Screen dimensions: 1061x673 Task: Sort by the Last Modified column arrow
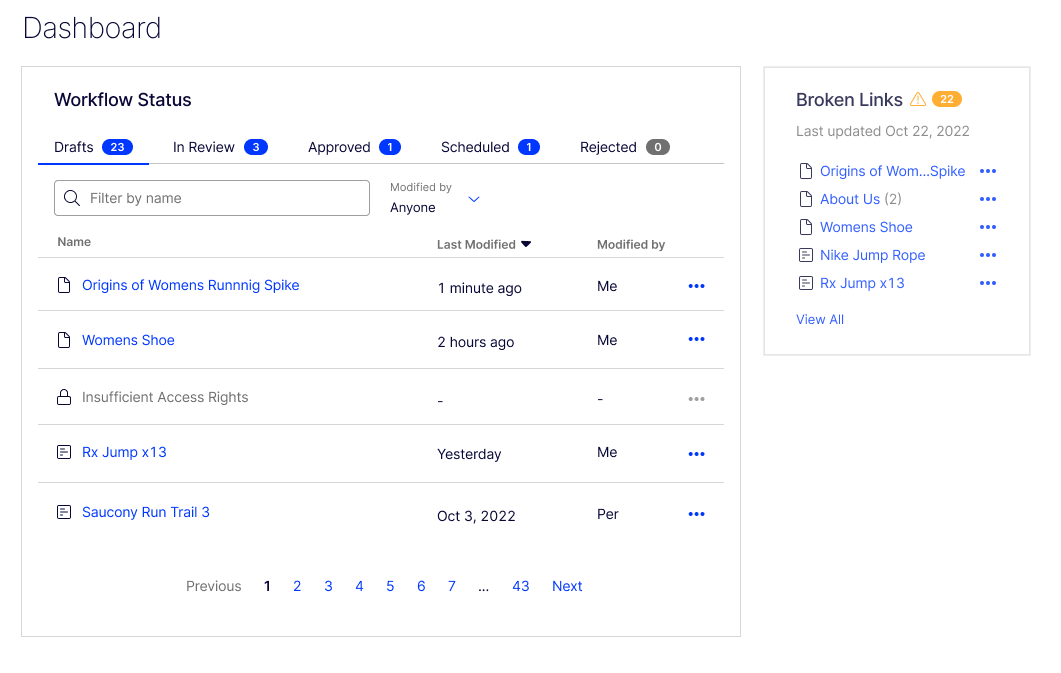coord(526,244)
